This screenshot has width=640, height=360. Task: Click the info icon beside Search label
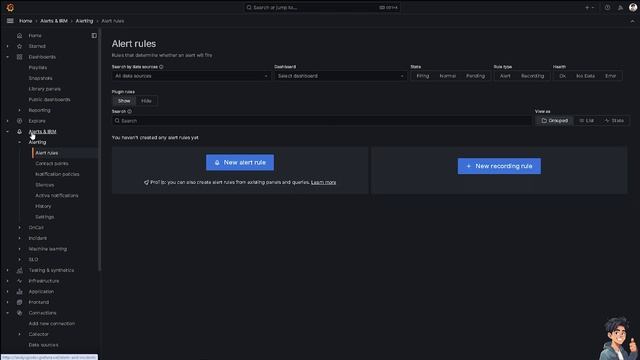pos(129,111)
